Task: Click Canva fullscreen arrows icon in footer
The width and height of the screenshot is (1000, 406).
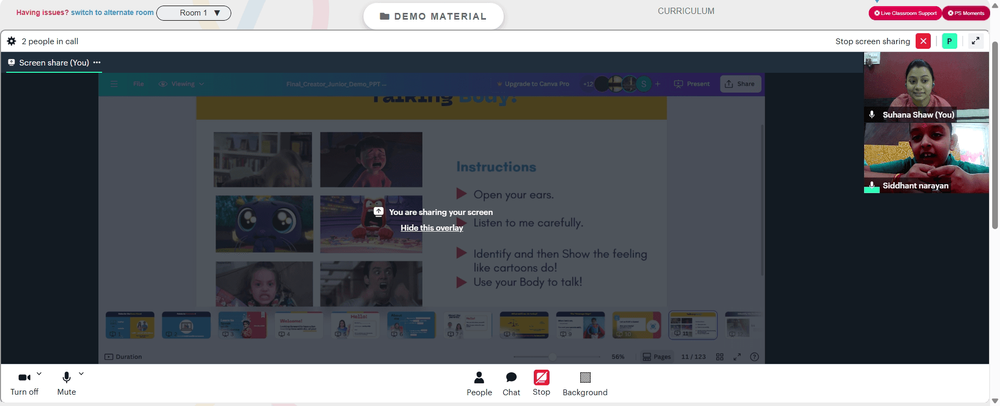Action: click(x=737, y=357)
